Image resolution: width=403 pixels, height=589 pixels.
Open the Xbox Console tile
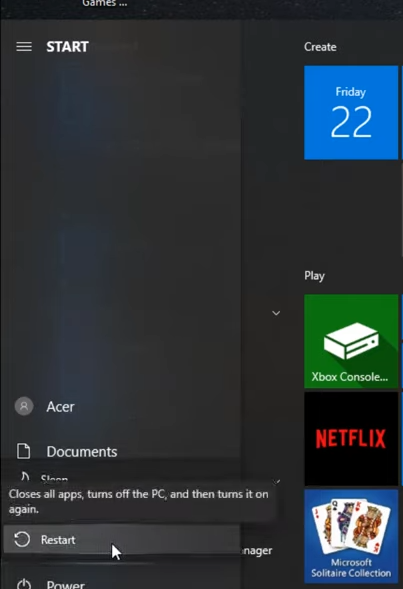pos(351,341)
